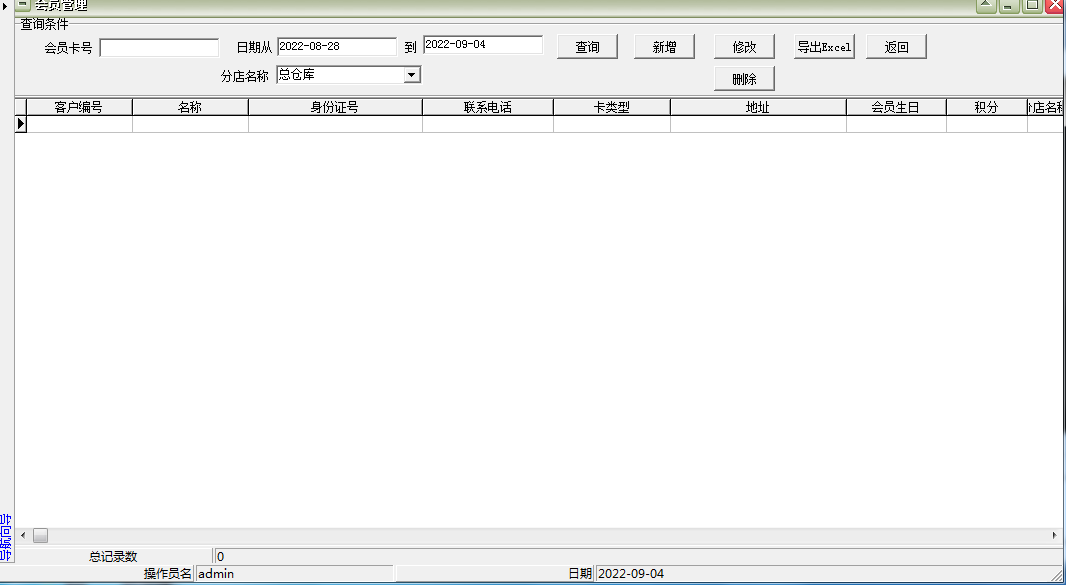
Task: Click the 会员生日 column header
Action: [x=895, y=106]
